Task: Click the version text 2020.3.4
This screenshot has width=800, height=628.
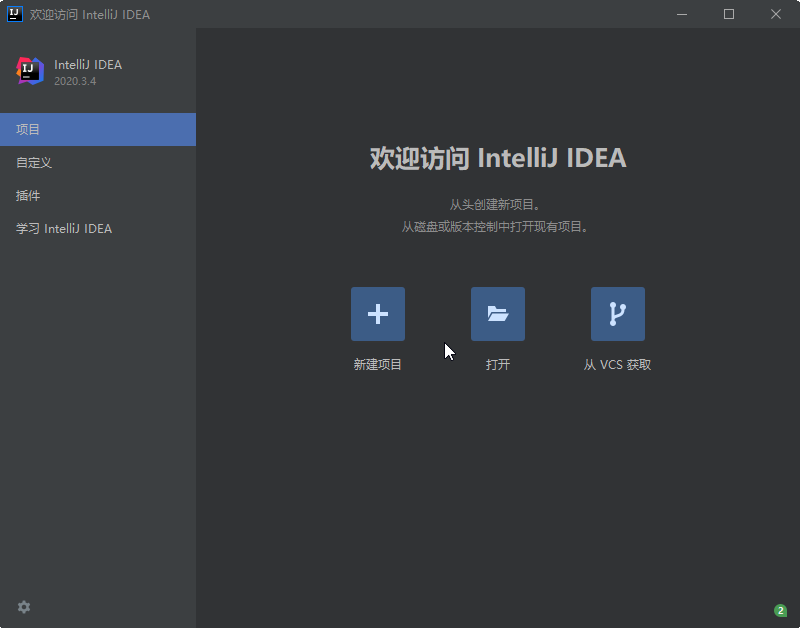Action: [75, 81]
